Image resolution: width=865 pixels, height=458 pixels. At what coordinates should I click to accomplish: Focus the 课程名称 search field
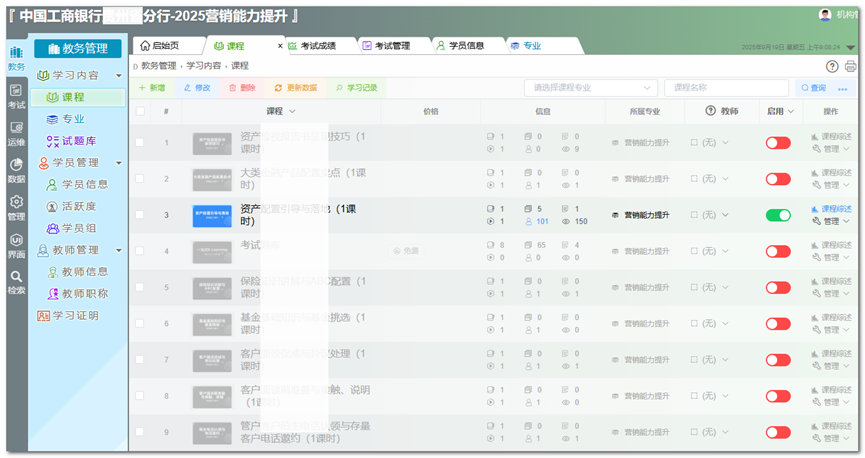tap(726, 88)
